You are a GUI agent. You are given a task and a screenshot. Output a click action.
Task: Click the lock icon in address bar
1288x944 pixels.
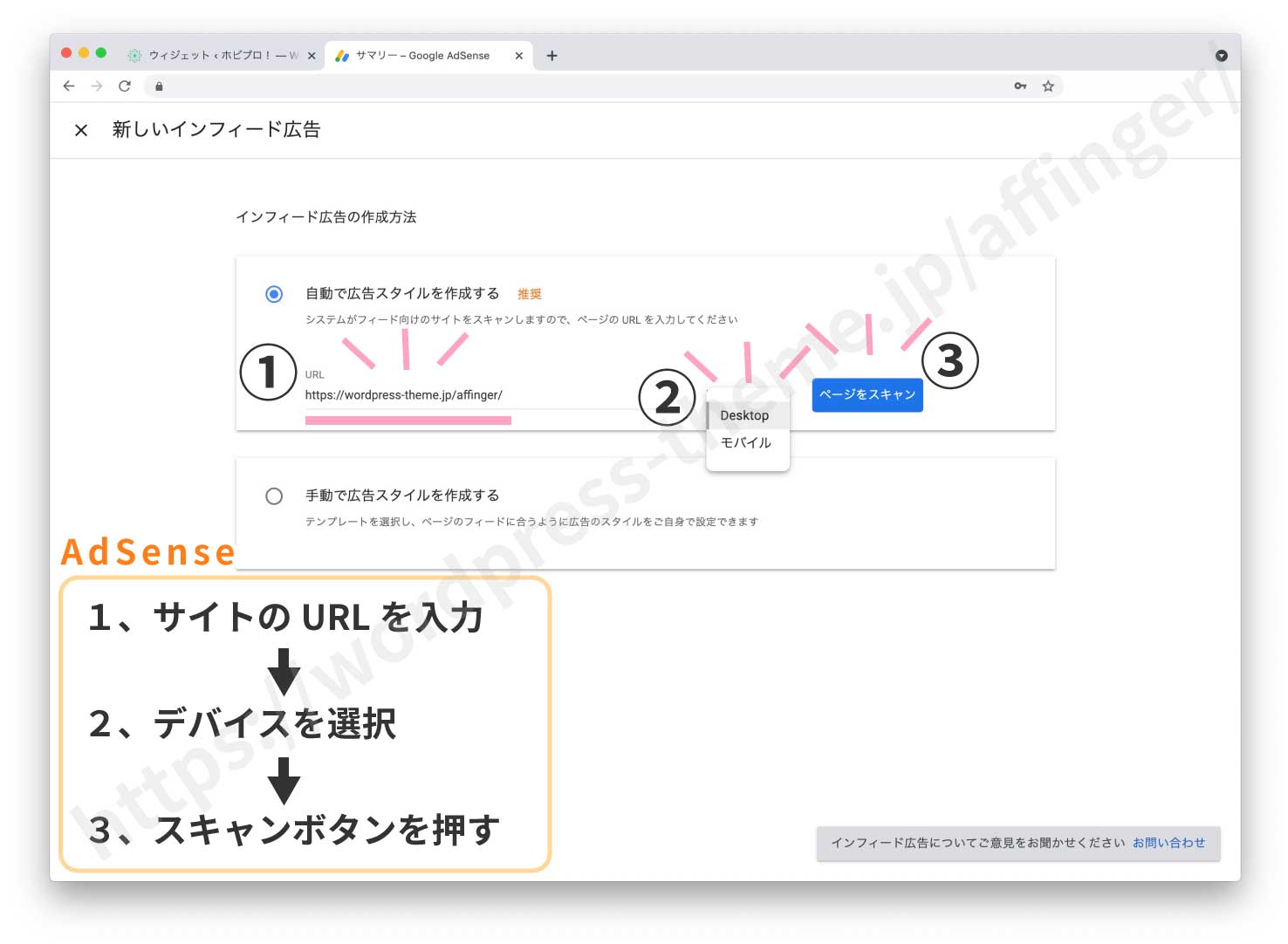(x=159, y=86)
